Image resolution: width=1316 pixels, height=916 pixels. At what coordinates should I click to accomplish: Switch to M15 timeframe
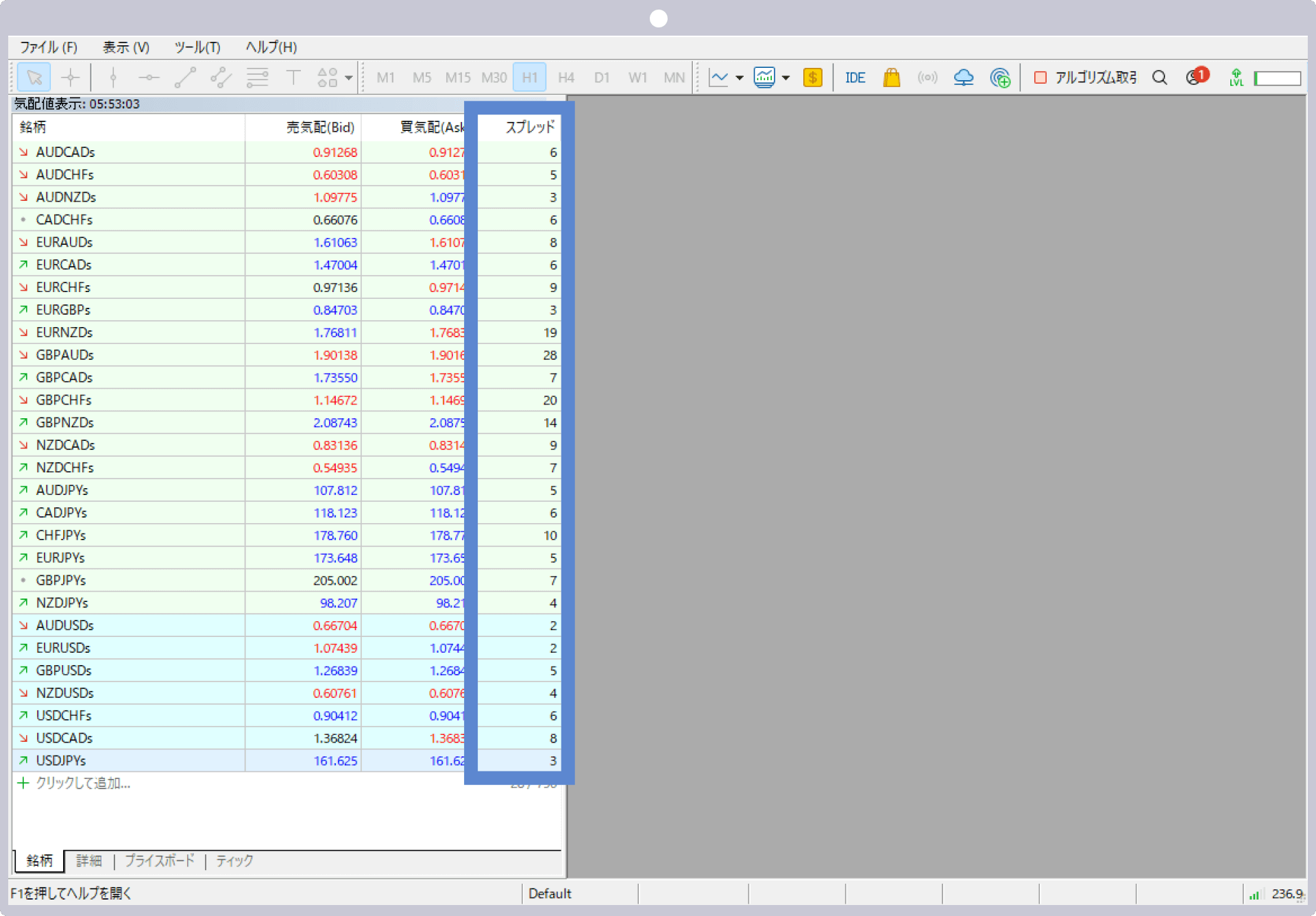click(x=458, y=77)
